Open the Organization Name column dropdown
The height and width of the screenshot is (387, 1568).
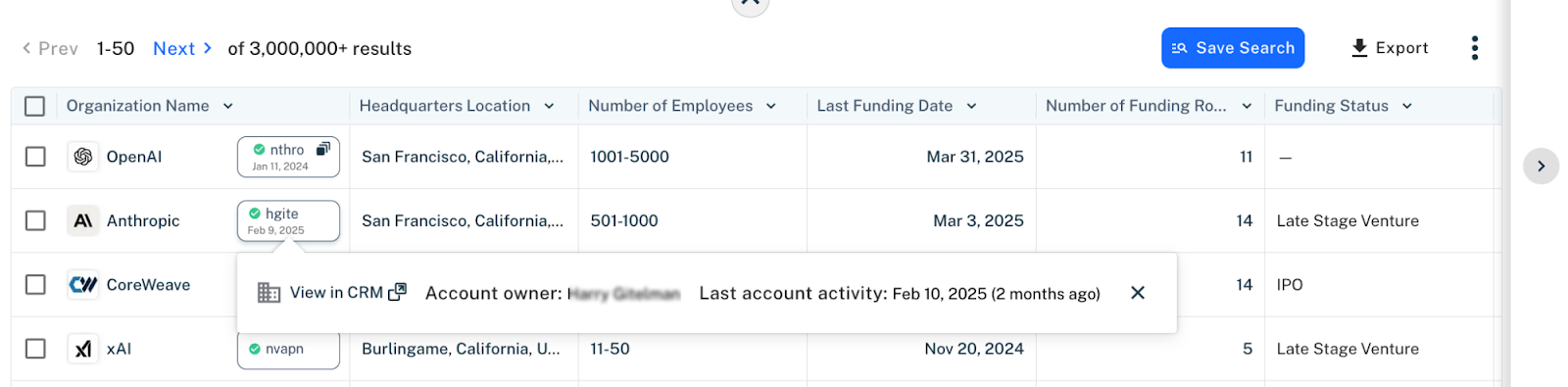(x=228, y=106)
